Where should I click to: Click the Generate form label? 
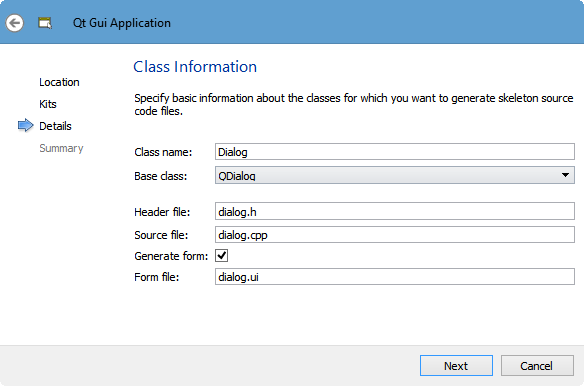tap(171, 256)
